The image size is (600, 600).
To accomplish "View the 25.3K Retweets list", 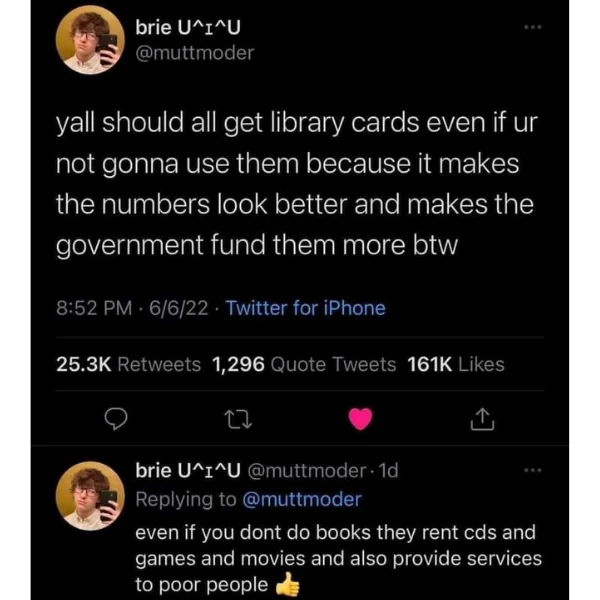I will (128, 364).
